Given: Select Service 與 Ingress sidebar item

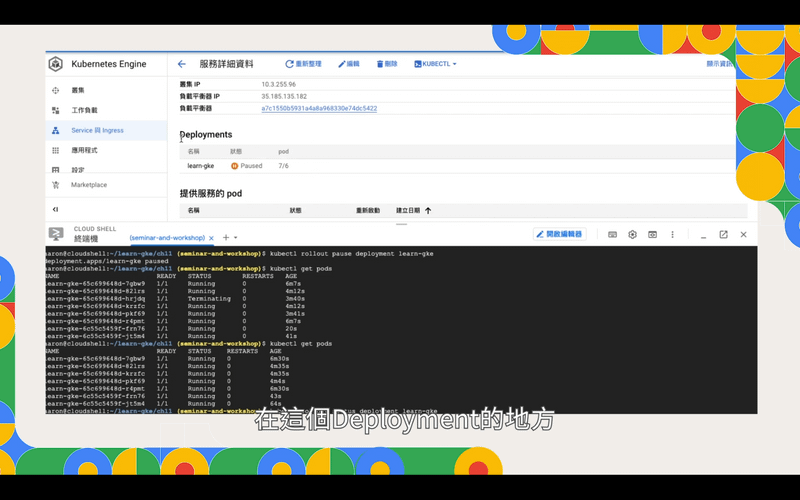Looking at the screenshot, I should coord(97,130).
